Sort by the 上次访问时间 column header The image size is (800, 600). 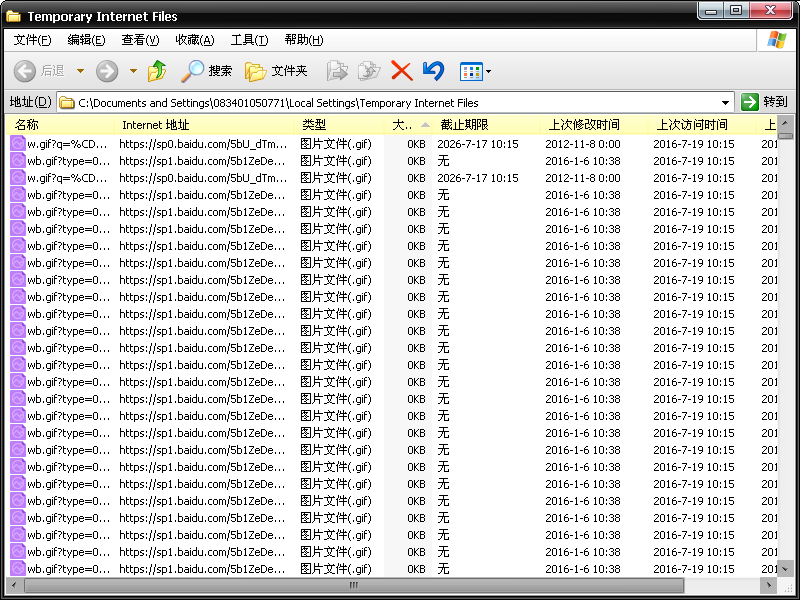[x=702, y=124]
